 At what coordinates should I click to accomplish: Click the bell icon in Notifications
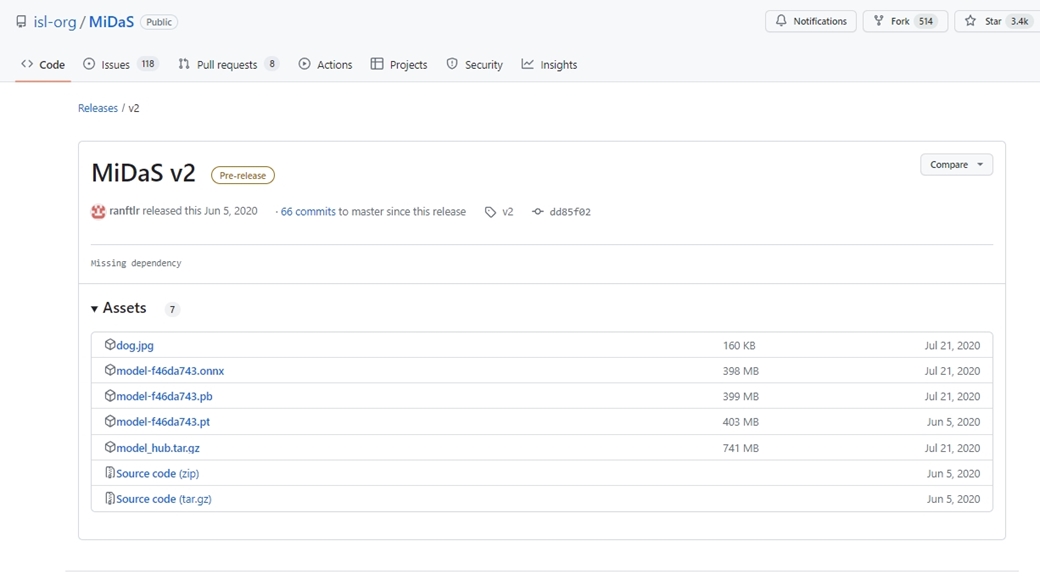(x=781, y=21)
